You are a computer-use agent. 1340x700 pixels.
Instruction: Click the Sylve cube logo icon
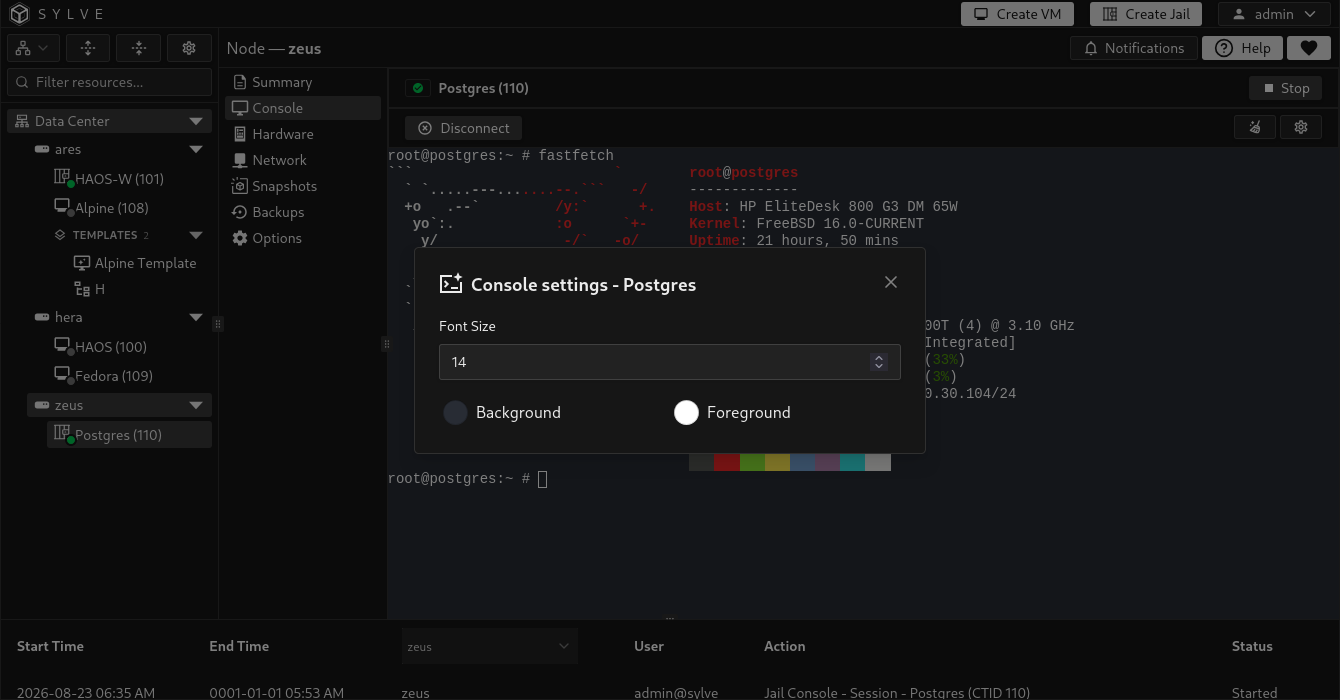[20, 14]
